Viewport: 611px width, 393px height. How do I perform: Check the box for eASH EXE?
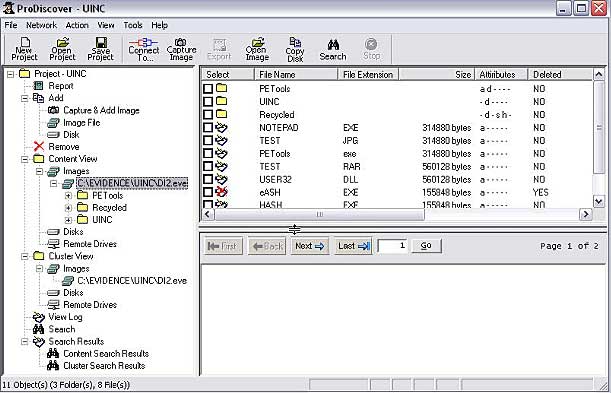[208, 192]
